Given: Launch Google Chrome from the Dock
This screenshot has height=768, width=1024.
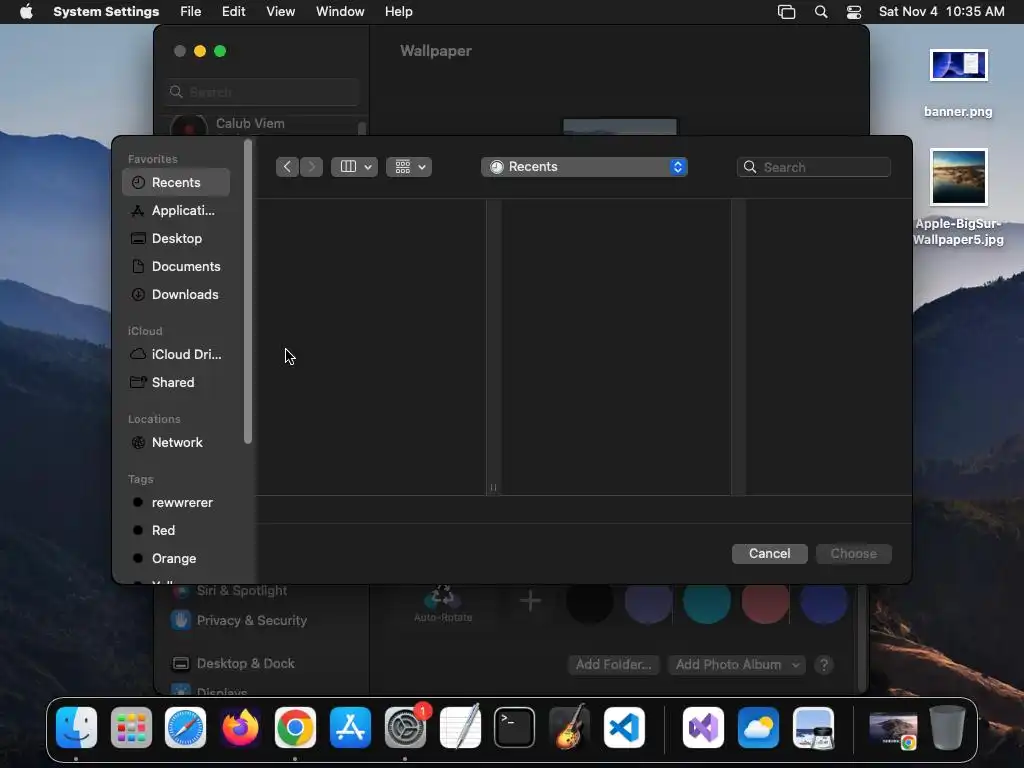Looking at the screenshot, I should 295,728.
